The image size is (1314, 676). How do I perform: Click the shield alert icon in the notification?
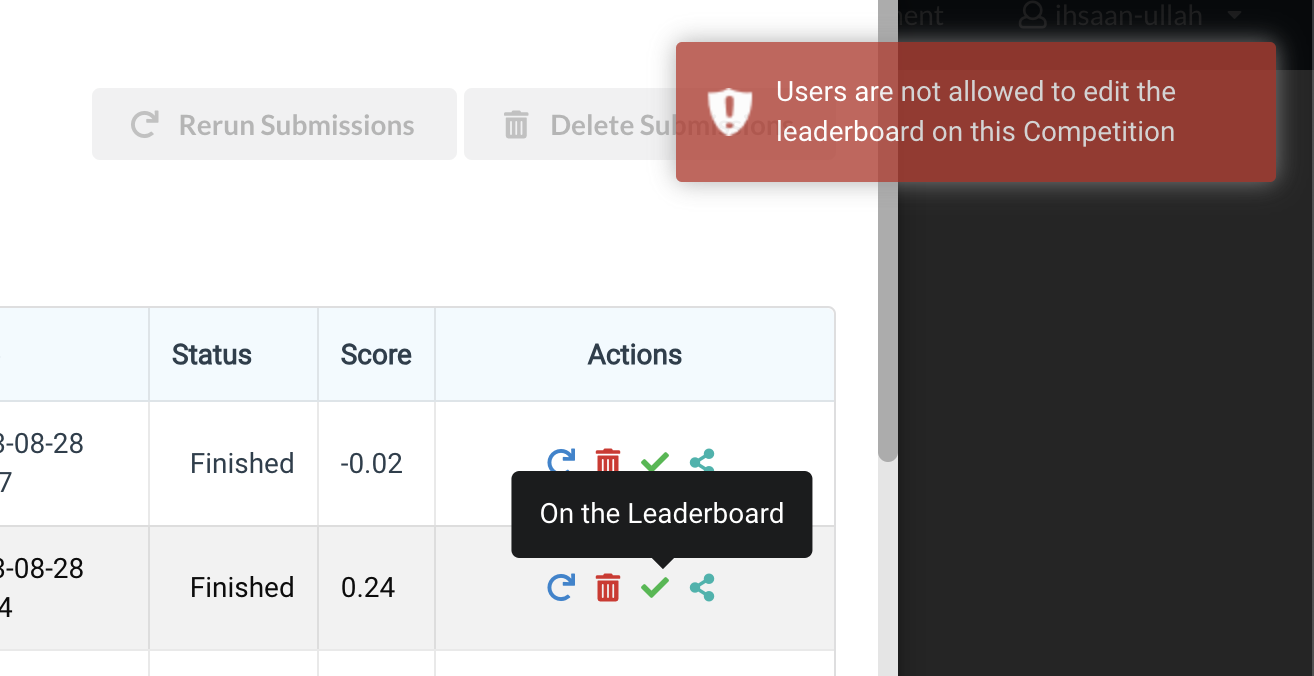(x=729, y=111)
